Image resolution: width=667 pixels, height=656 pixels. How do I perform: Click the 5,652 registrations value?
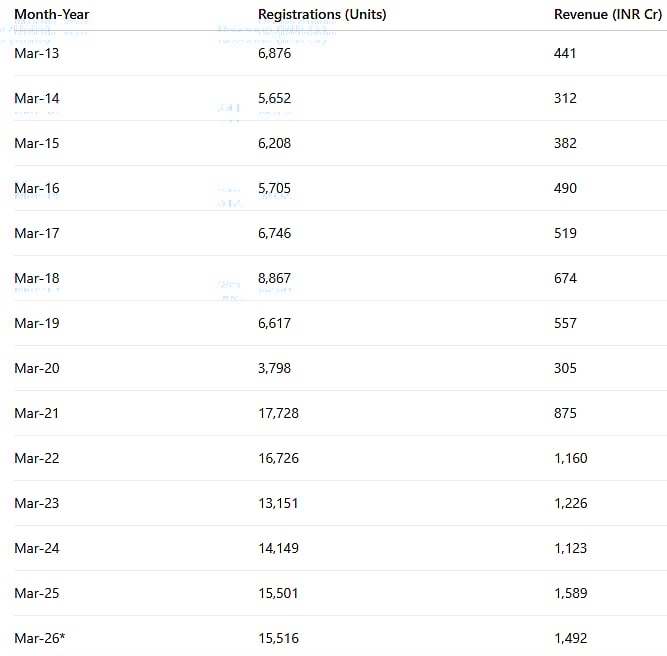(x=274, y=98)
